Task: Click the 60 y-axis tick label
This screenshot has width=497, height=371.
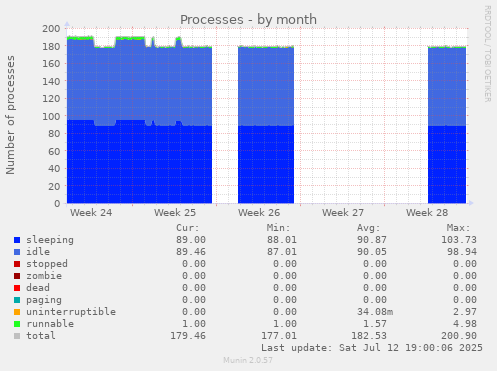Action: 54,151
